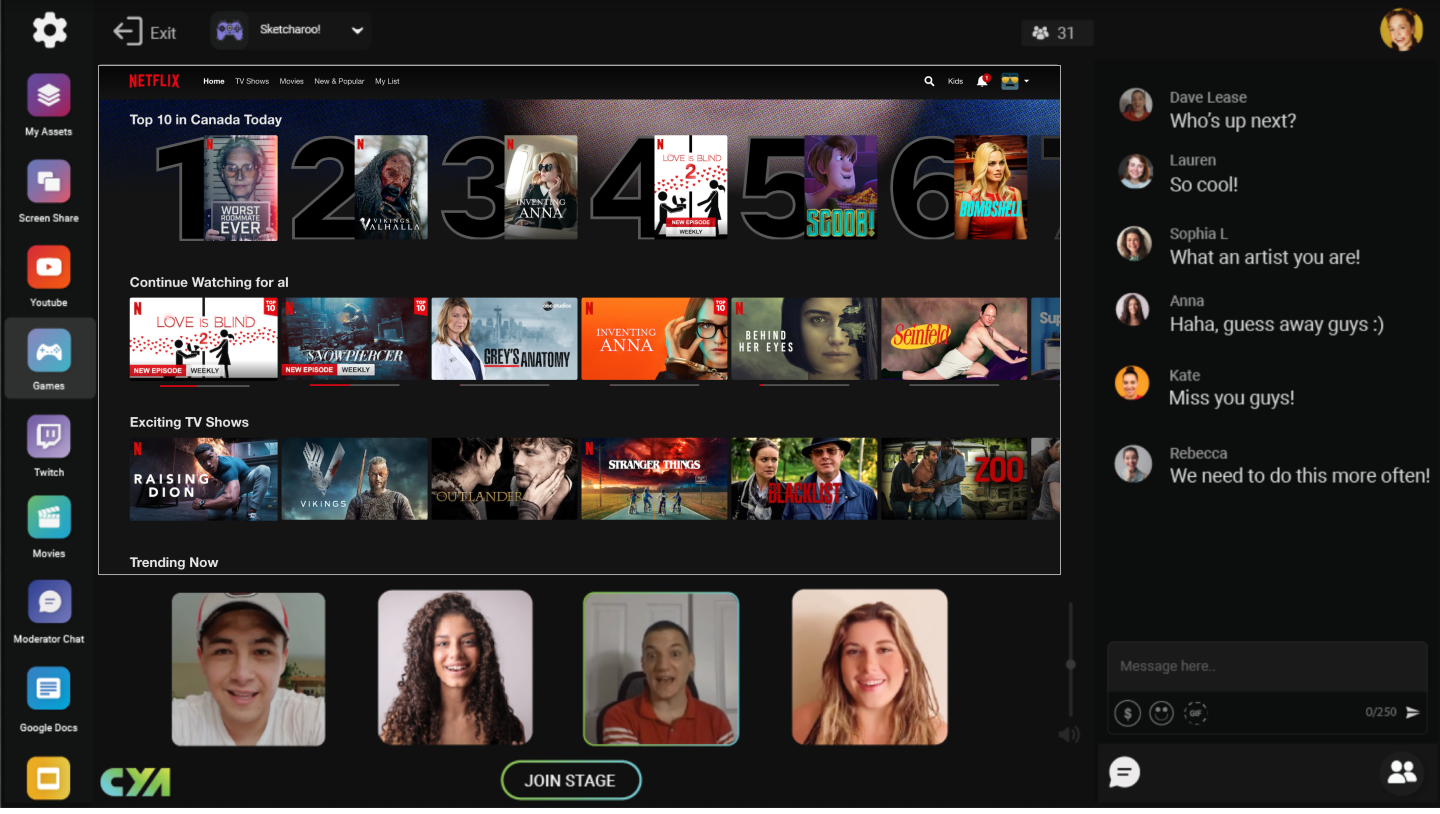Click the JOIN STAGE button
The width and height of the screenshot is (1440, 814).
click(570, 780)
